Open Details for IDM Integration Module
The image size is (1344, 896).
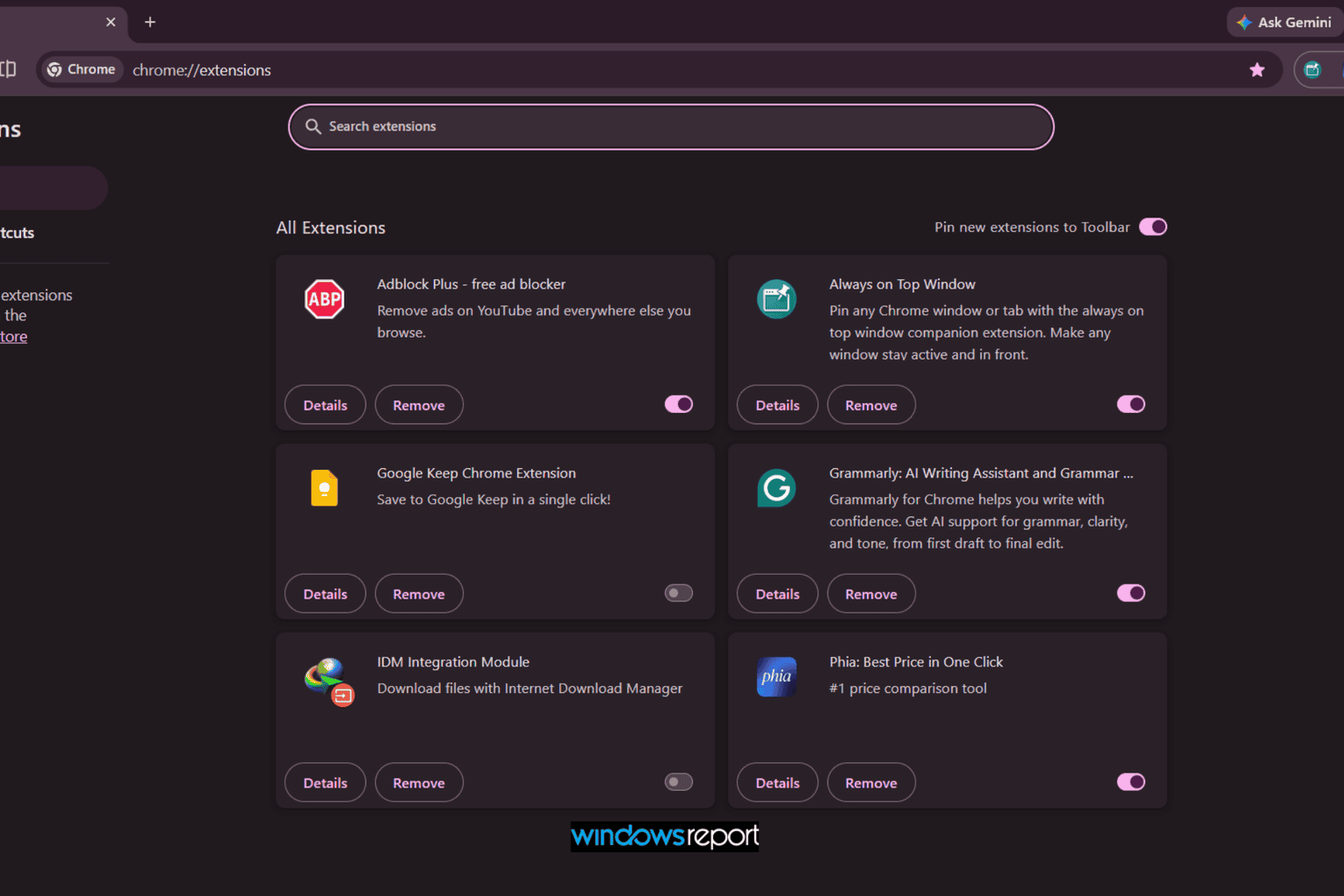pyautogui.click(x=325, y=783)
